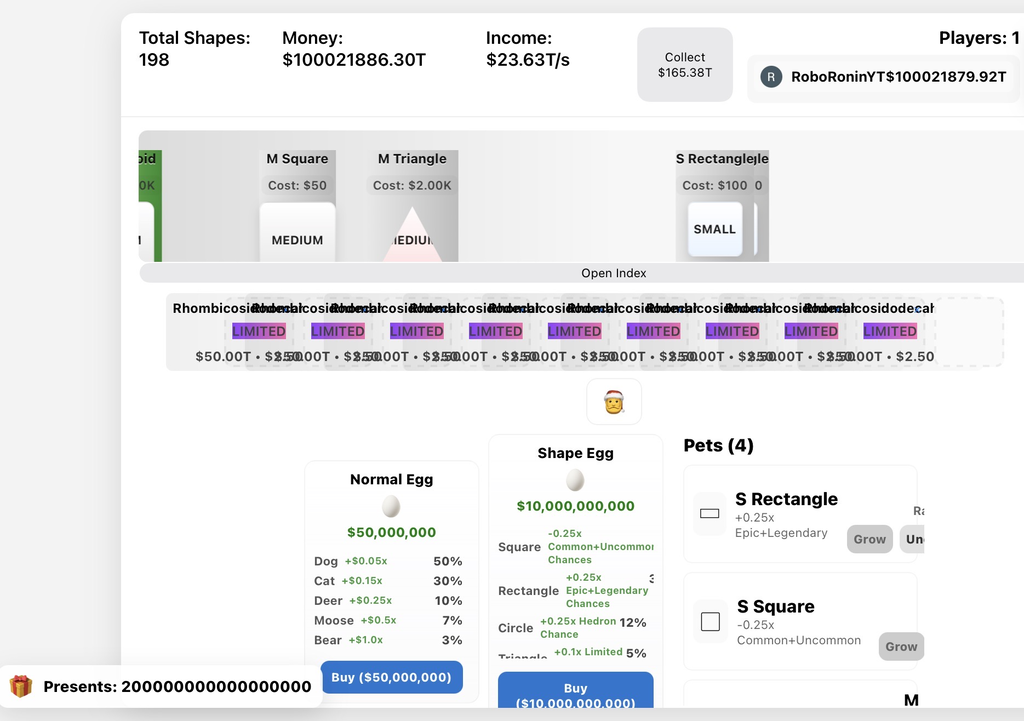
Task: Select the S Rectangle SMALL card
Action: 715,229
